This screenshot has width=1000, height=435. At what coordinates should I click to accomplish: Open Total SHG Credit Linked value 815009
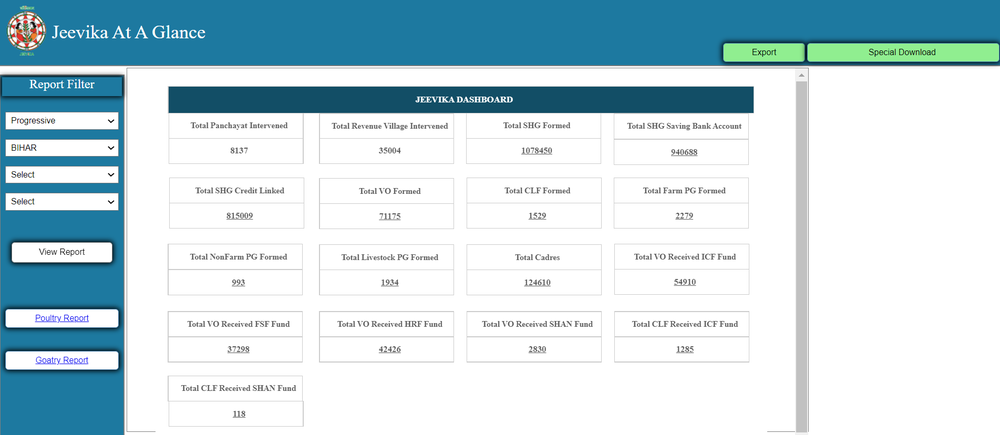[x=239, y=216]
